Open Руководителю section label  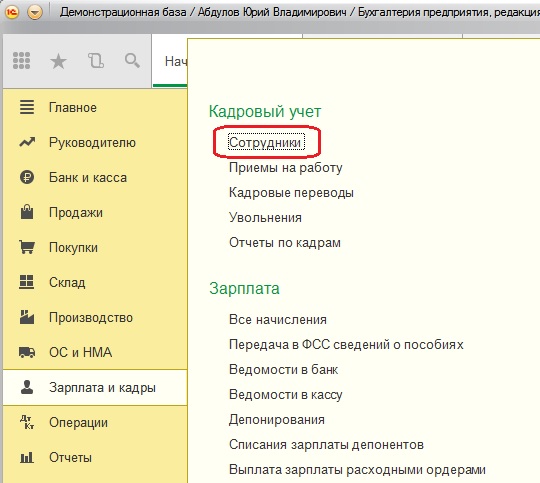[92, 143]
